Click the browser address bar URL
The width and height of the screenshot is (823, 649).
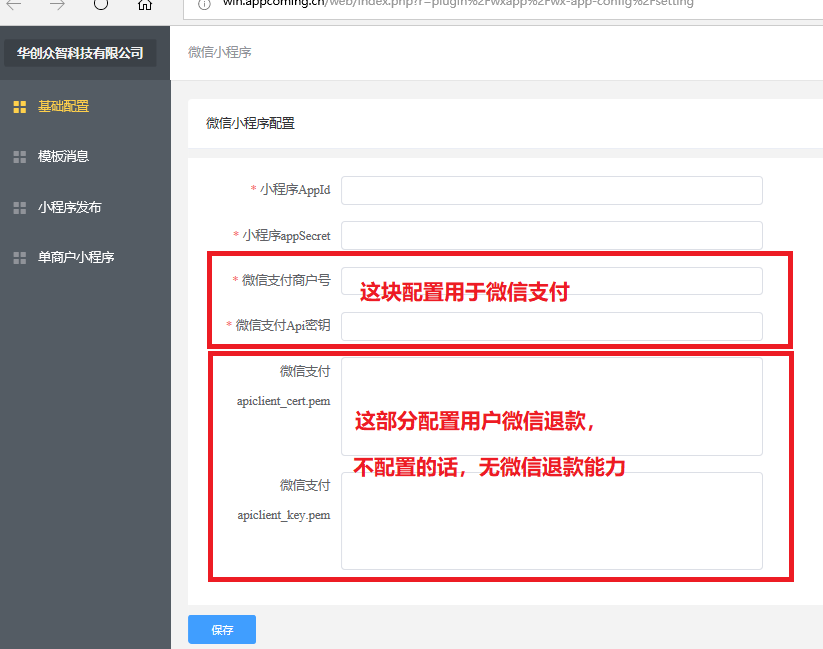tap(458, 4)
